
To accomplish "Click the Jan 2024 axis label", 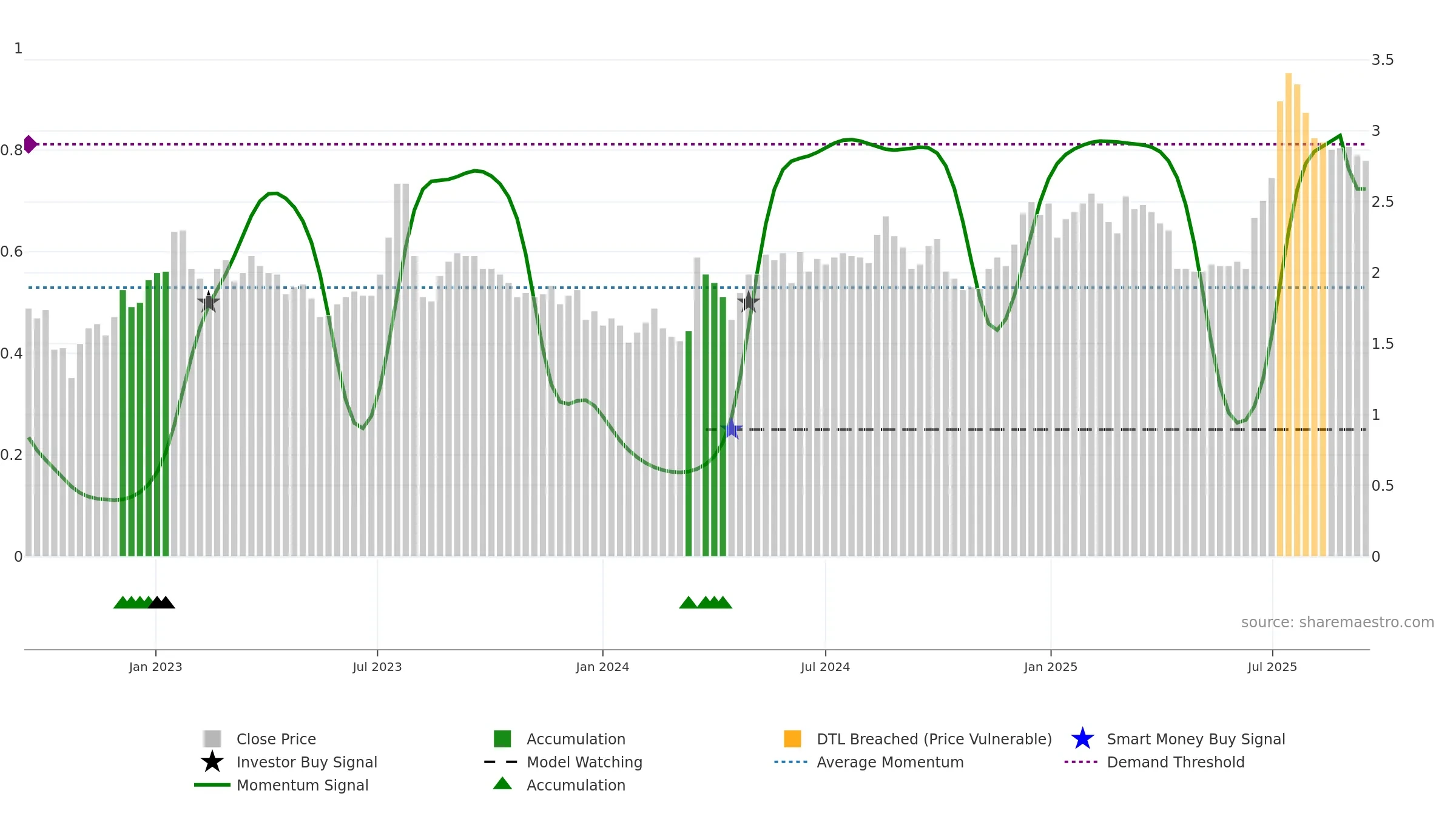I will (x=602, y=667).
